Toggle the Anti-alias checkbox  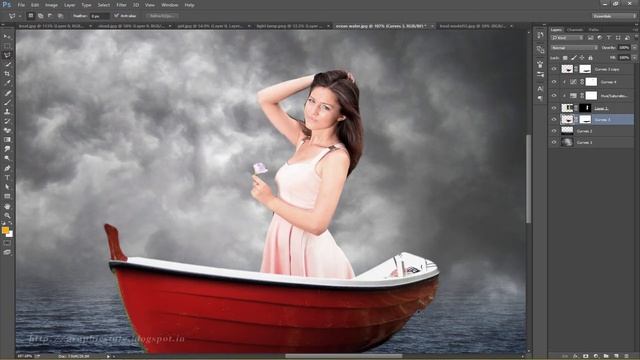116,16
